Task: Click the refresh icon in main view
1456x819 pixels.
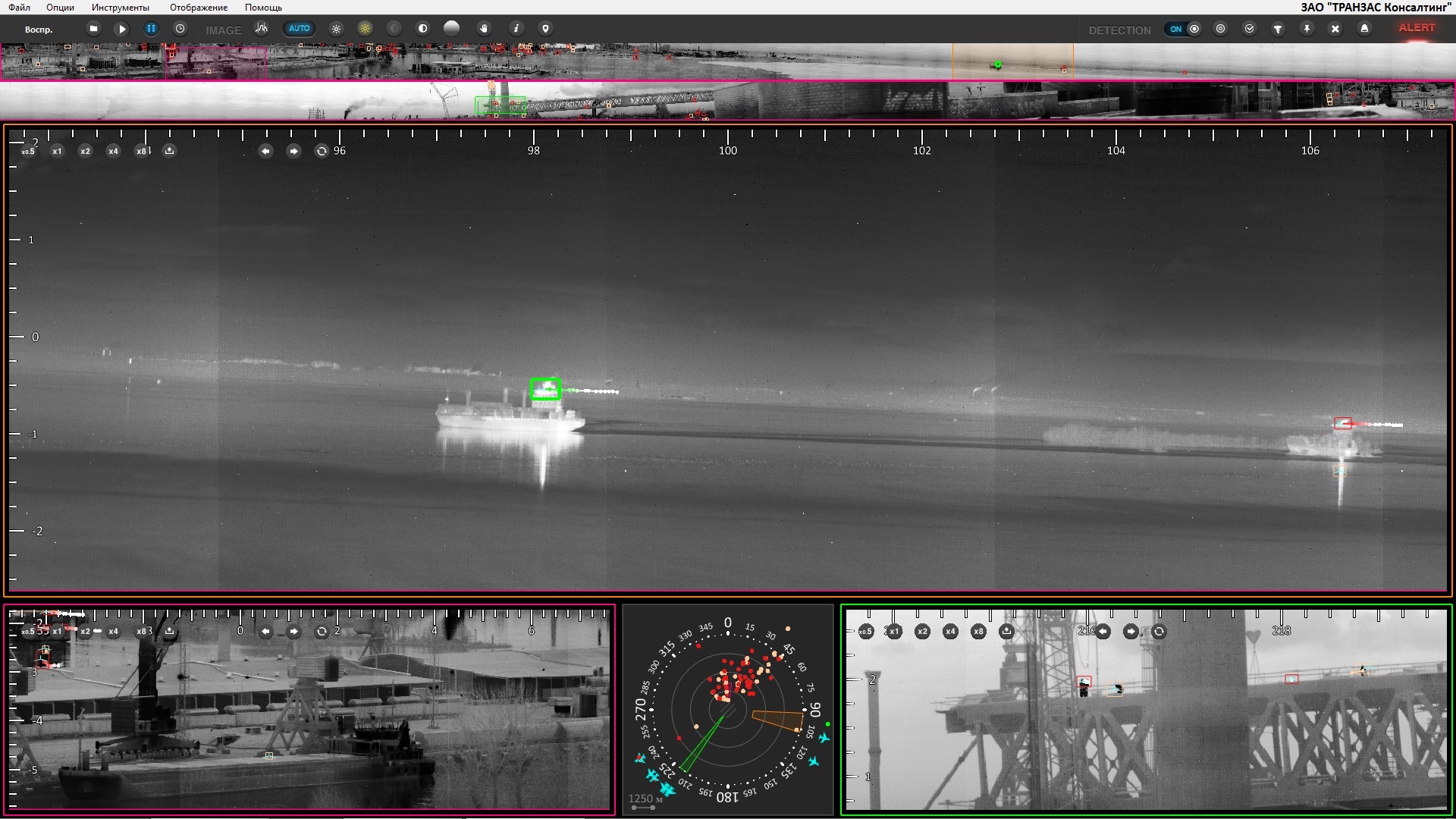Action: [322, 151]
